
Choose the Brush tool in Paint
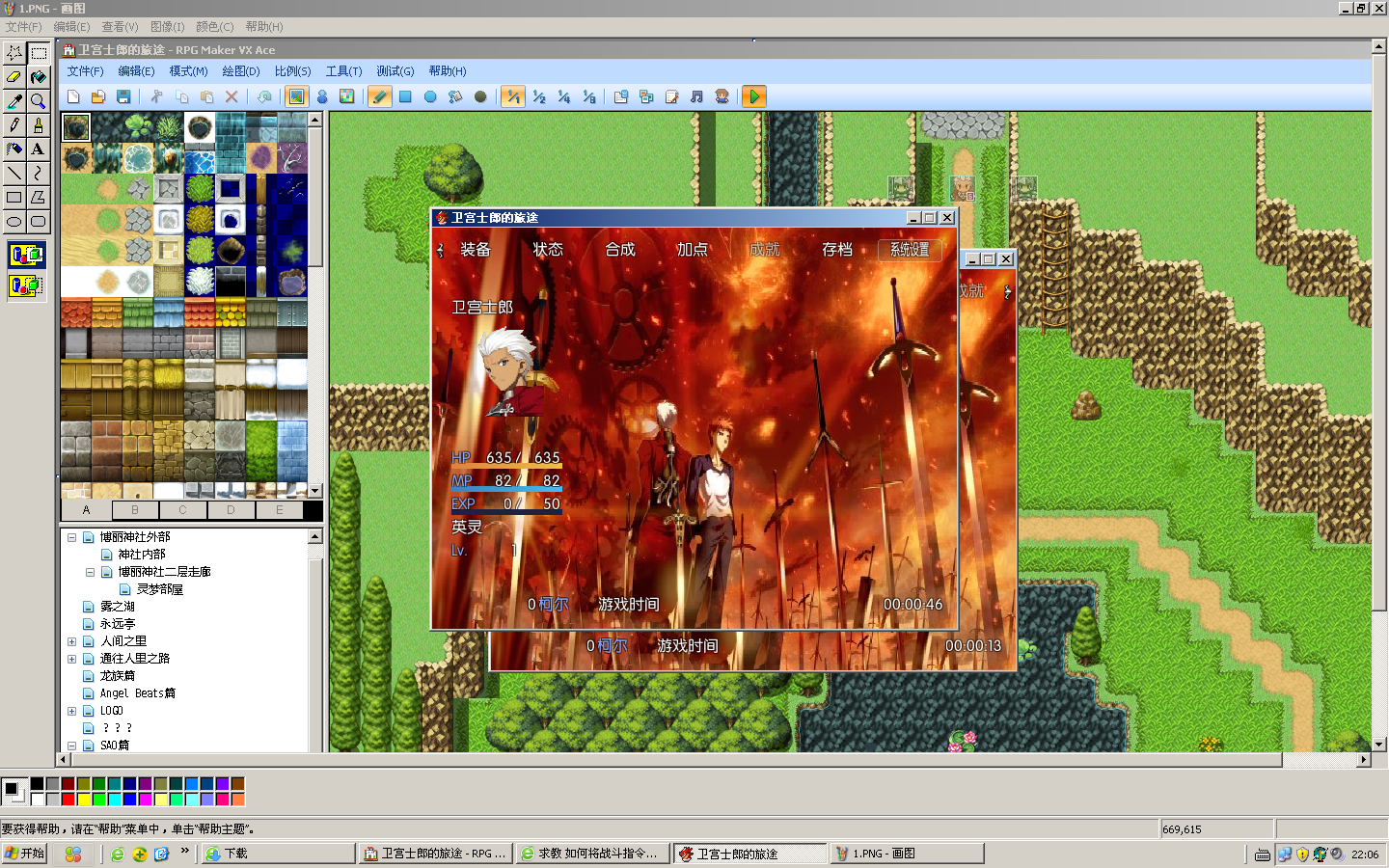click(x=39, y=124)
